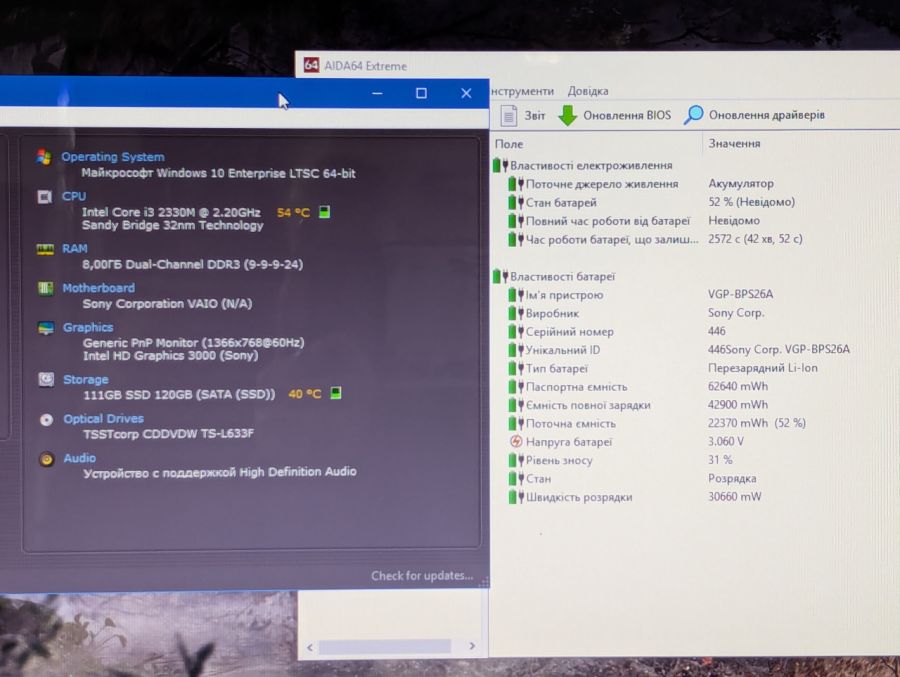Click the Значення column header

pos(734,144)
